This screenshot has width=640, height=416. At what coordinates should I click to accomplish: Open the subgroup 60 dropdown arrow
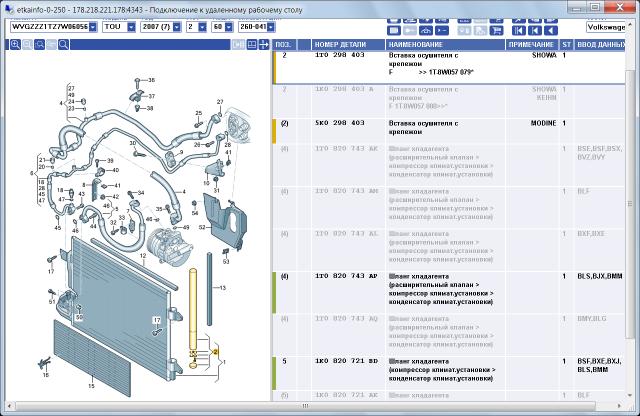pyautogui.click(x=229, y=27)
